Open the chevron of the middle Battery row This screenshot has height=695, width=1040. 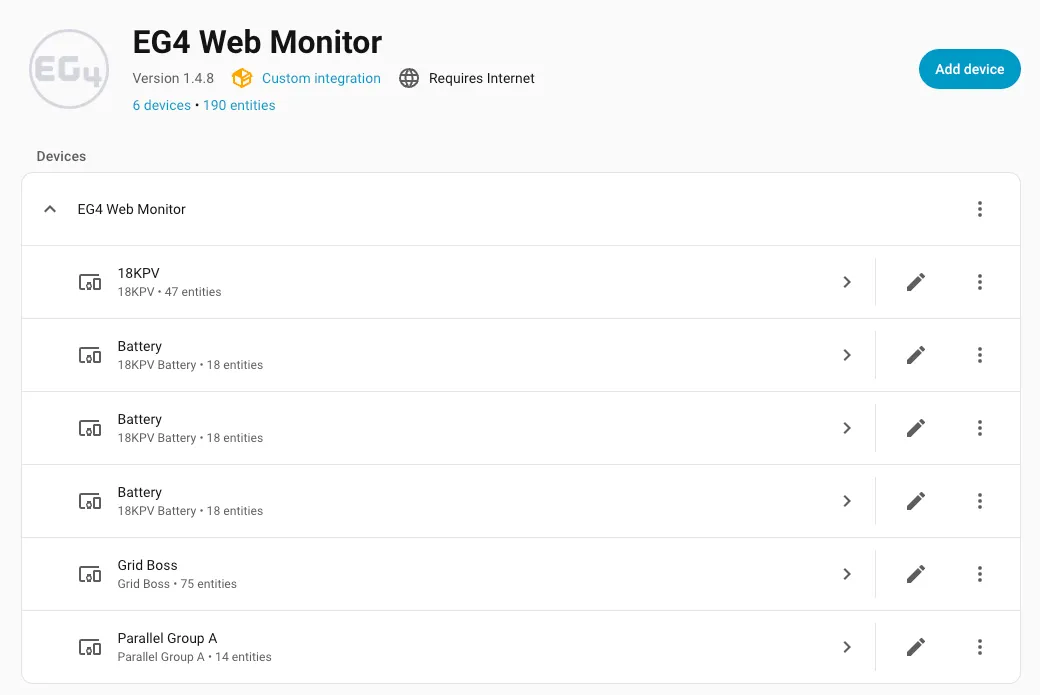[x=847, y=428]
